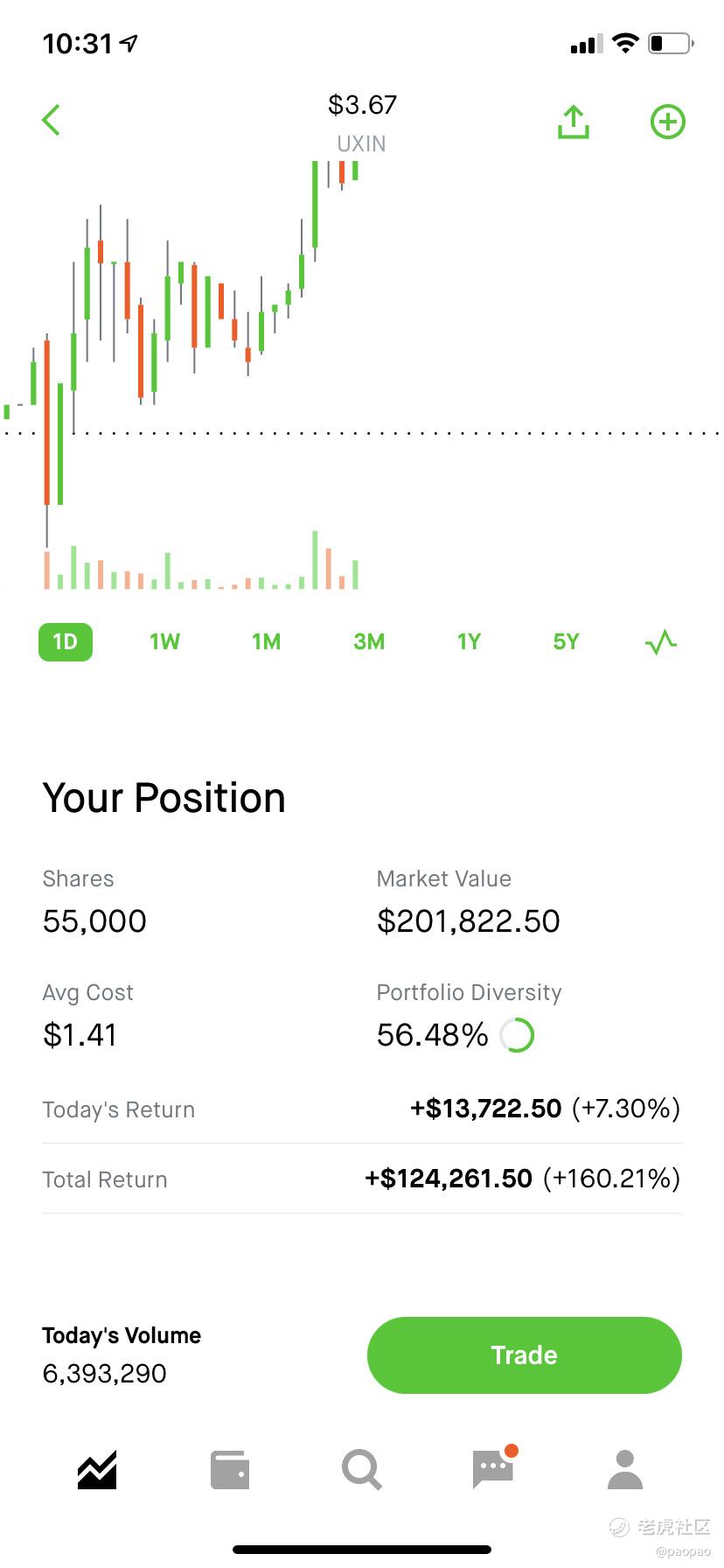The height and width of the screenshot is (1568, 724).
Task: Open the search magnifier tab
Action: 361,1470
